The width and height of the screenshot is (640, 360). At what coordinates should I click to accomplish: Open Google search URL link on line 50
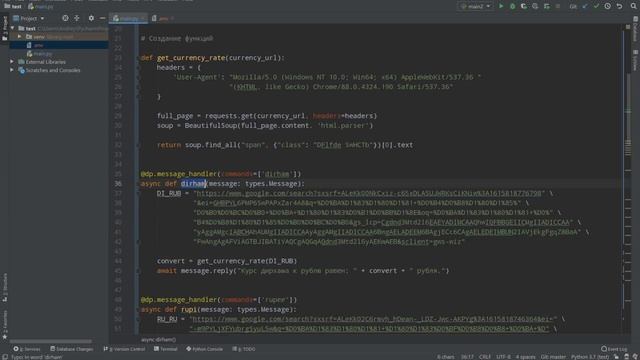[x=373, y=319]
